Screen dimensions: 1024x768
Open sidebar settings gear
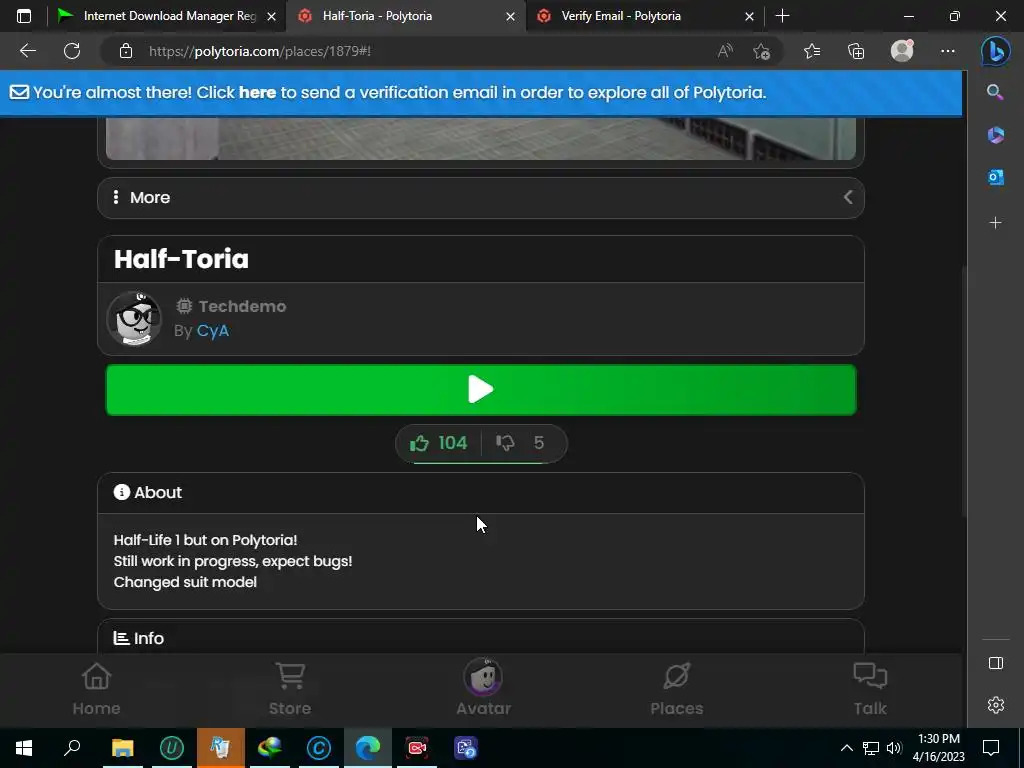tap(995, 705)
